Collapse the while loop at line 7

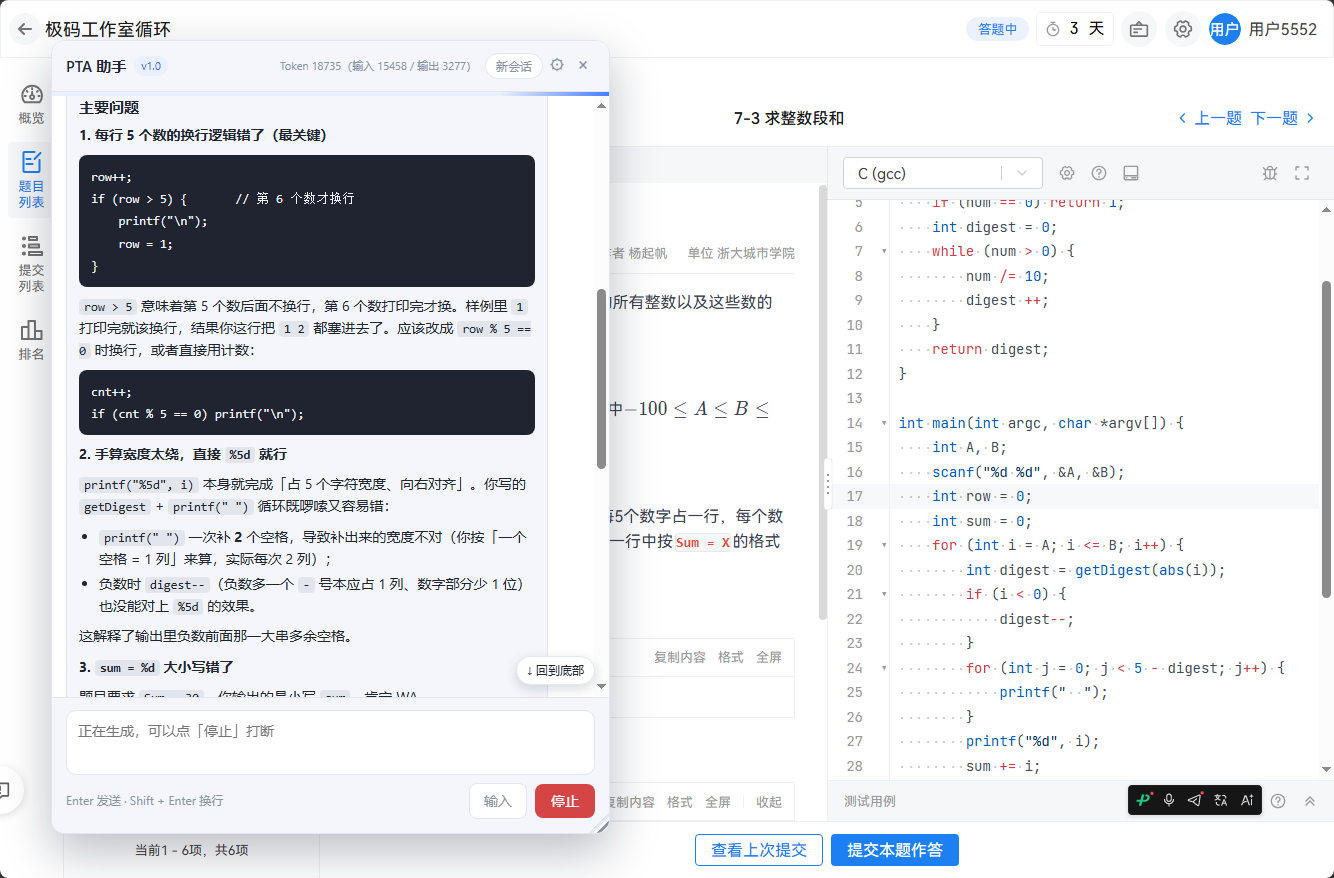coord(884,251)
